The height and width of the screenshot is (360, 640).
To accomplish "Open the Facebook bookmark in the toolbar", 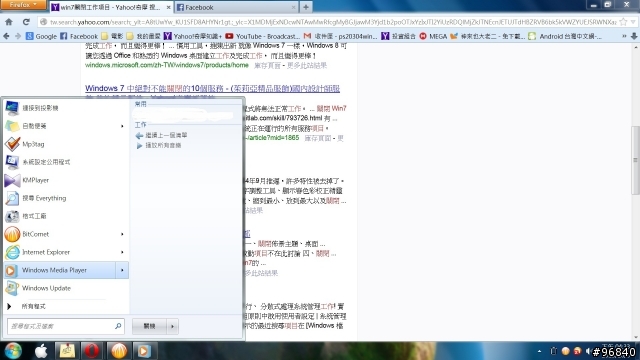I will tap(79, 36).
